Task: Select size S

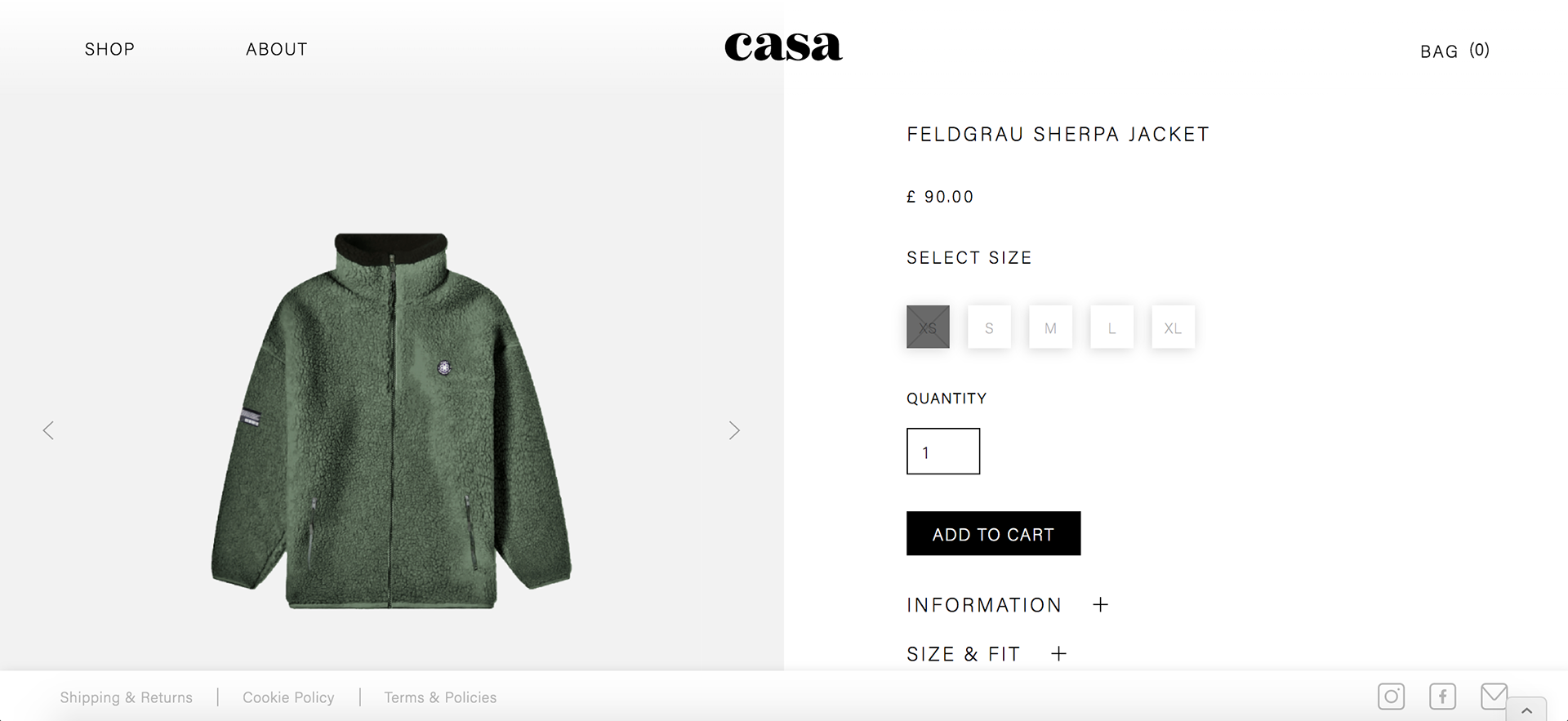Action: pyautogui.click(x=989, y=327)
